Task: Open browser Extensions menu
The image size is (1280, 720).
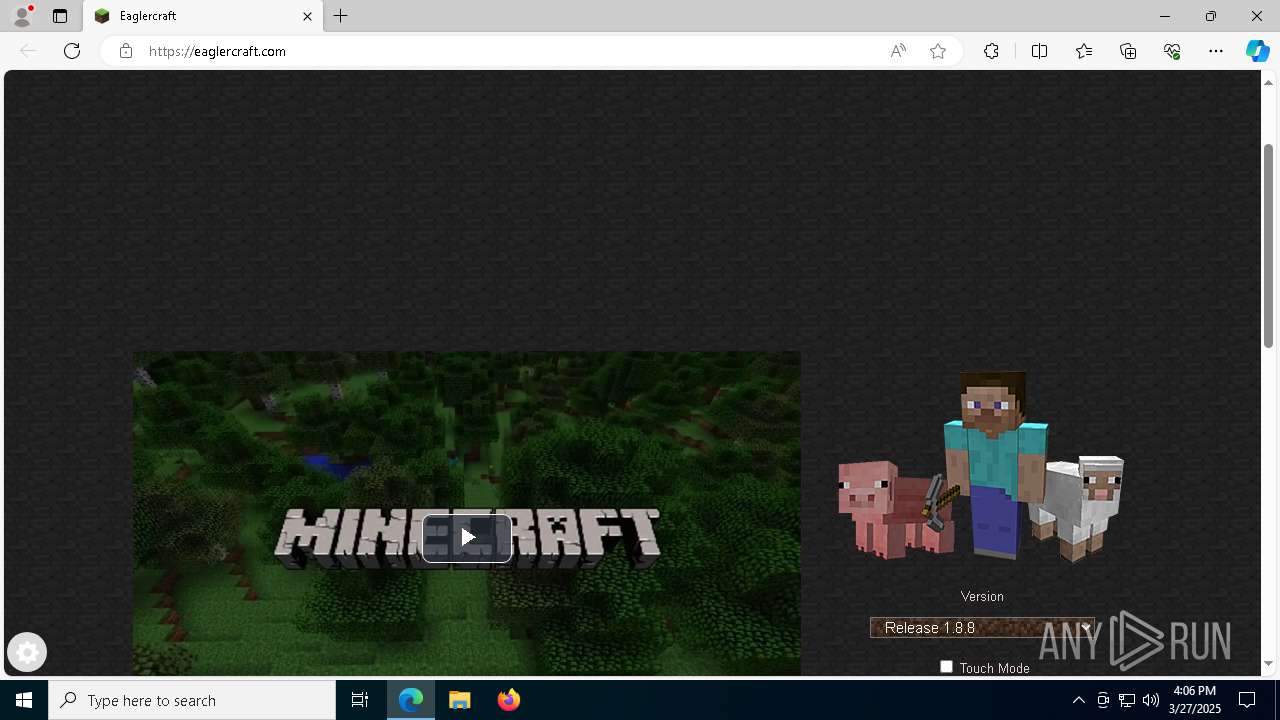Action: click(991, 51)
